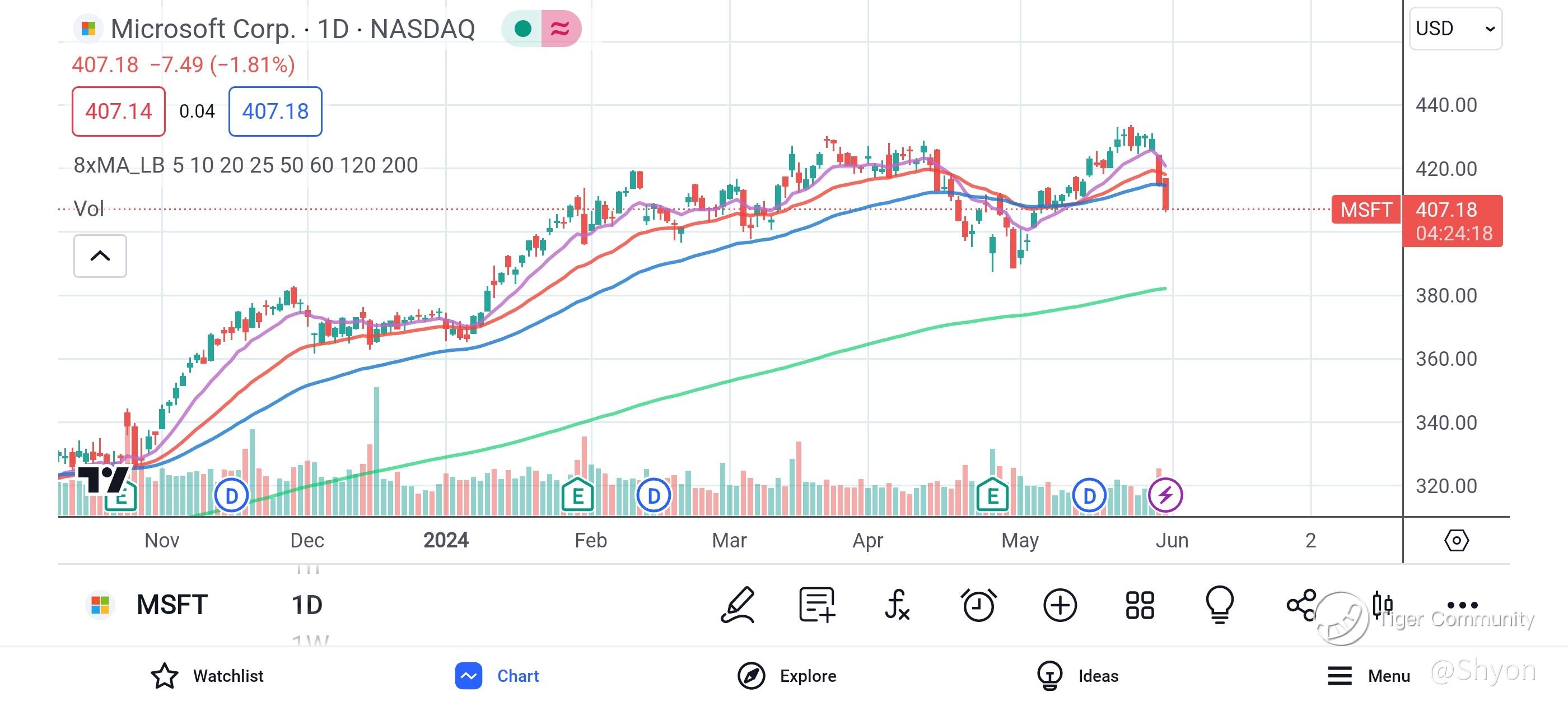Click the TradingView logo on chart

(104, 480)
